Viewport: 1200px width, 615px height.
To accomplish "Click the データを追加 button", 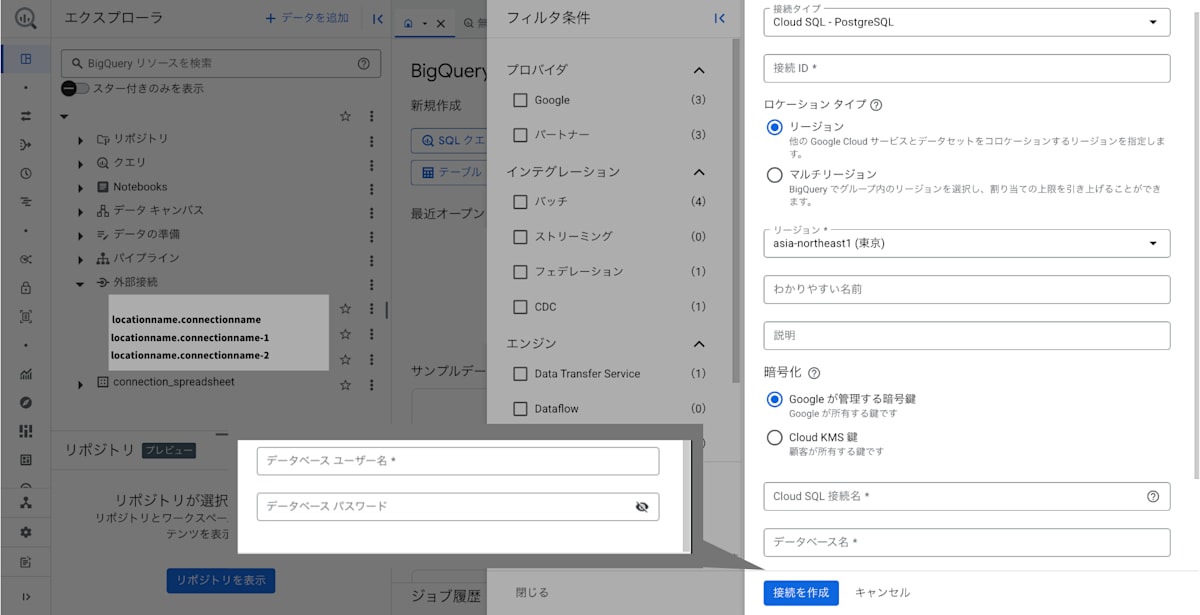I will [x=307, y=19].
